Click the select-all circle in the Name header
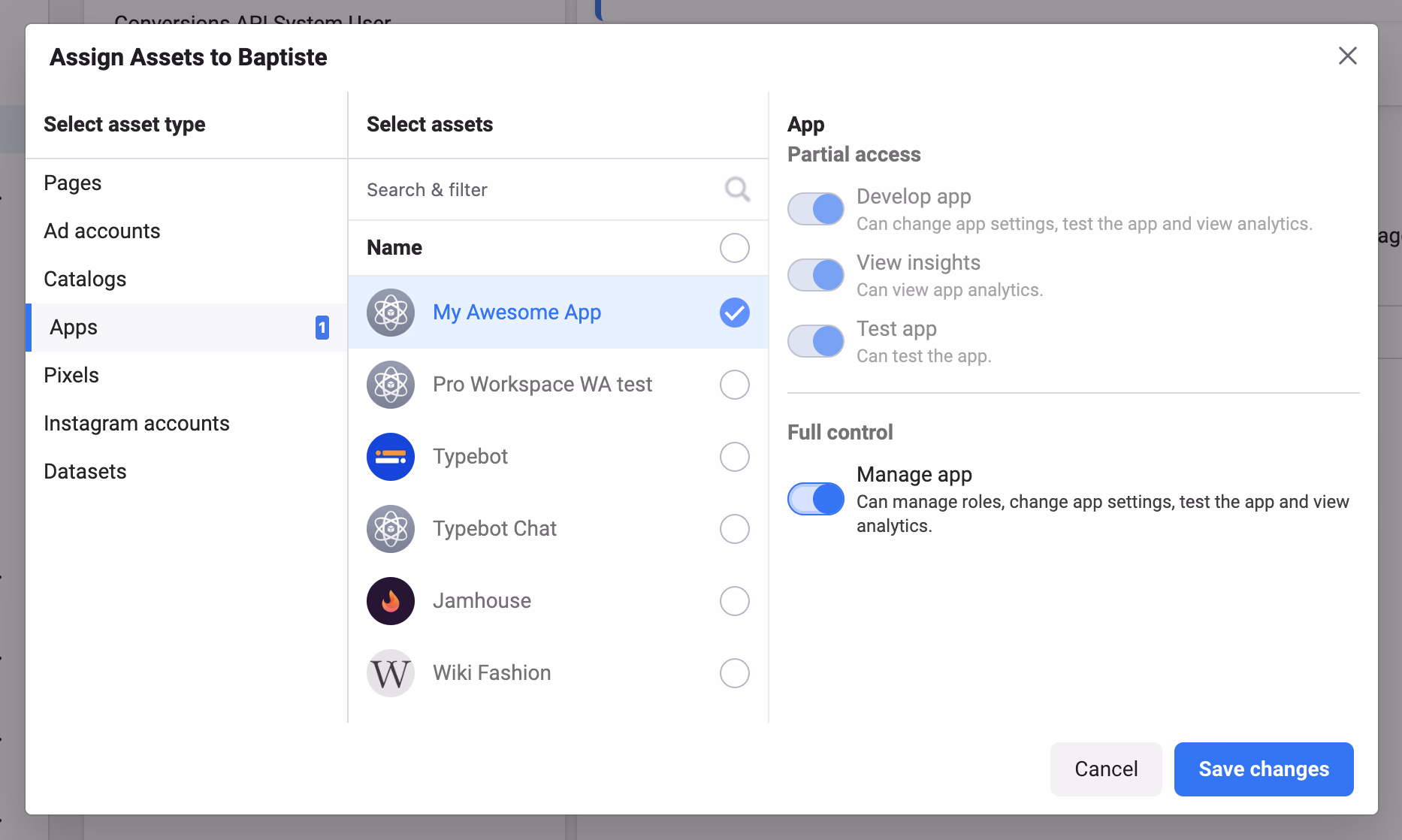Viewport: 1402px width, 840px height. (x=734, y=248)
